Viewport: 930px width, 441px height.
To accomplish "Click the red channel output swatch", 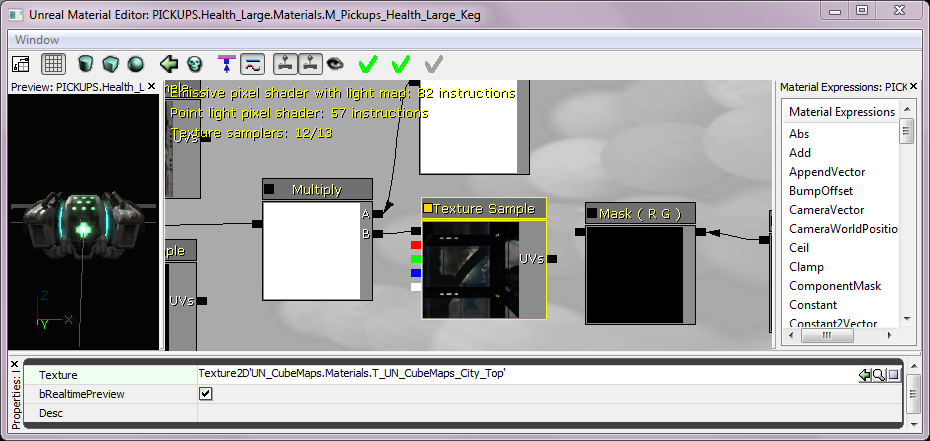I will pyautogui.click(x=416, y=244).
